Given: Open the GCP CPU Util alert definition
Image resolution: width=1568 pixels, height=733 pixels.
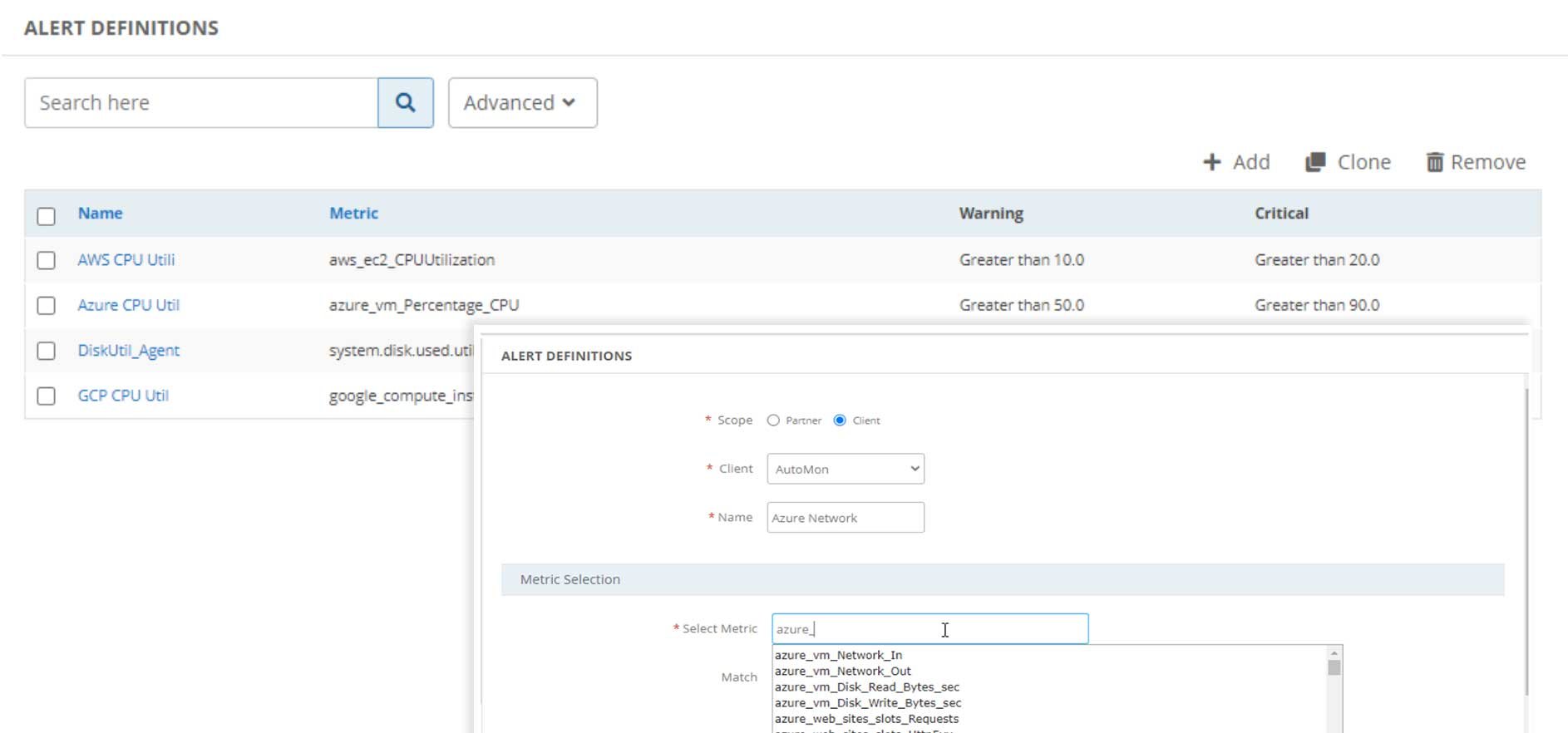Looking at the screenshot, I should 123,396.
